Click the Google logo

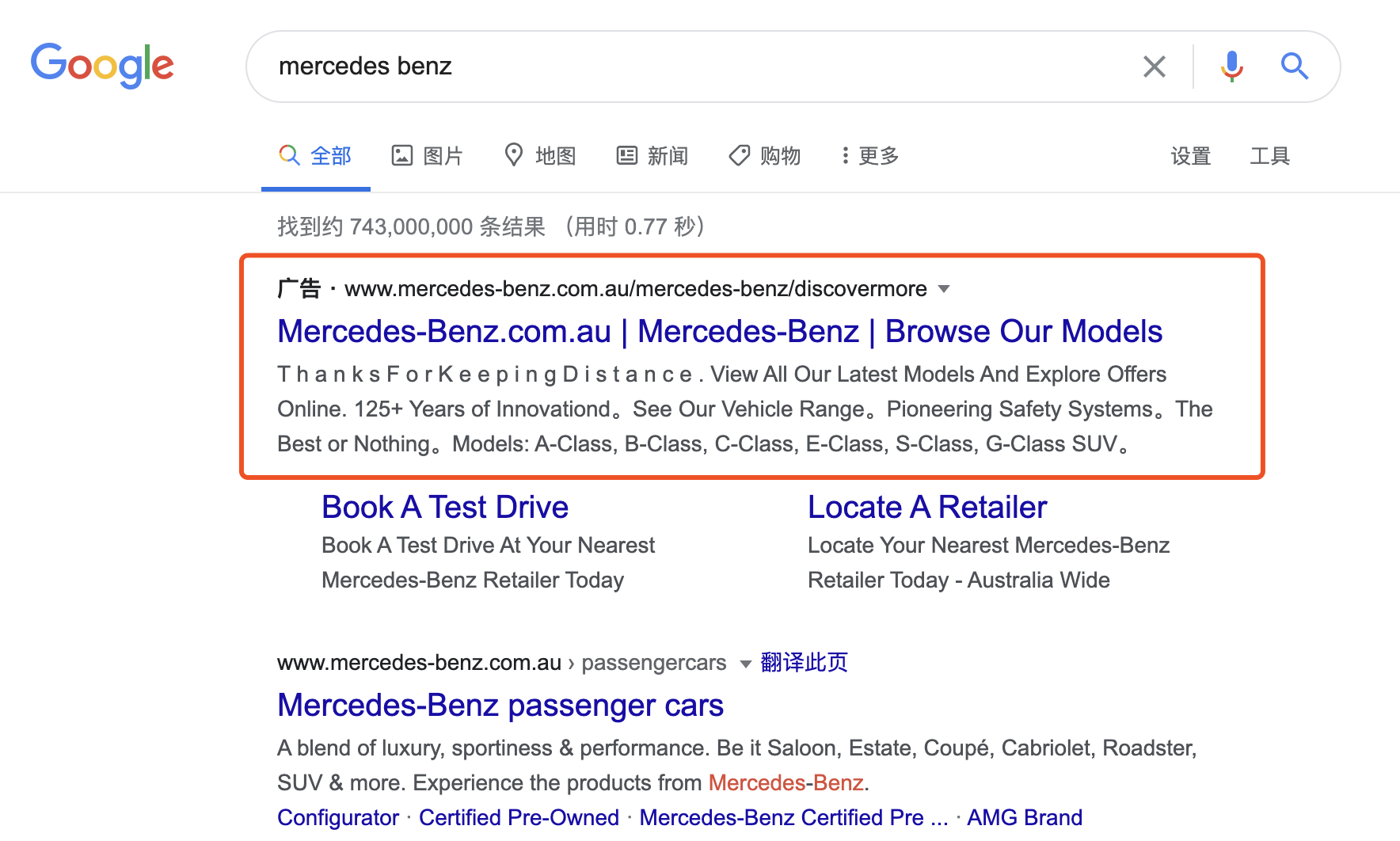point(102,66)
